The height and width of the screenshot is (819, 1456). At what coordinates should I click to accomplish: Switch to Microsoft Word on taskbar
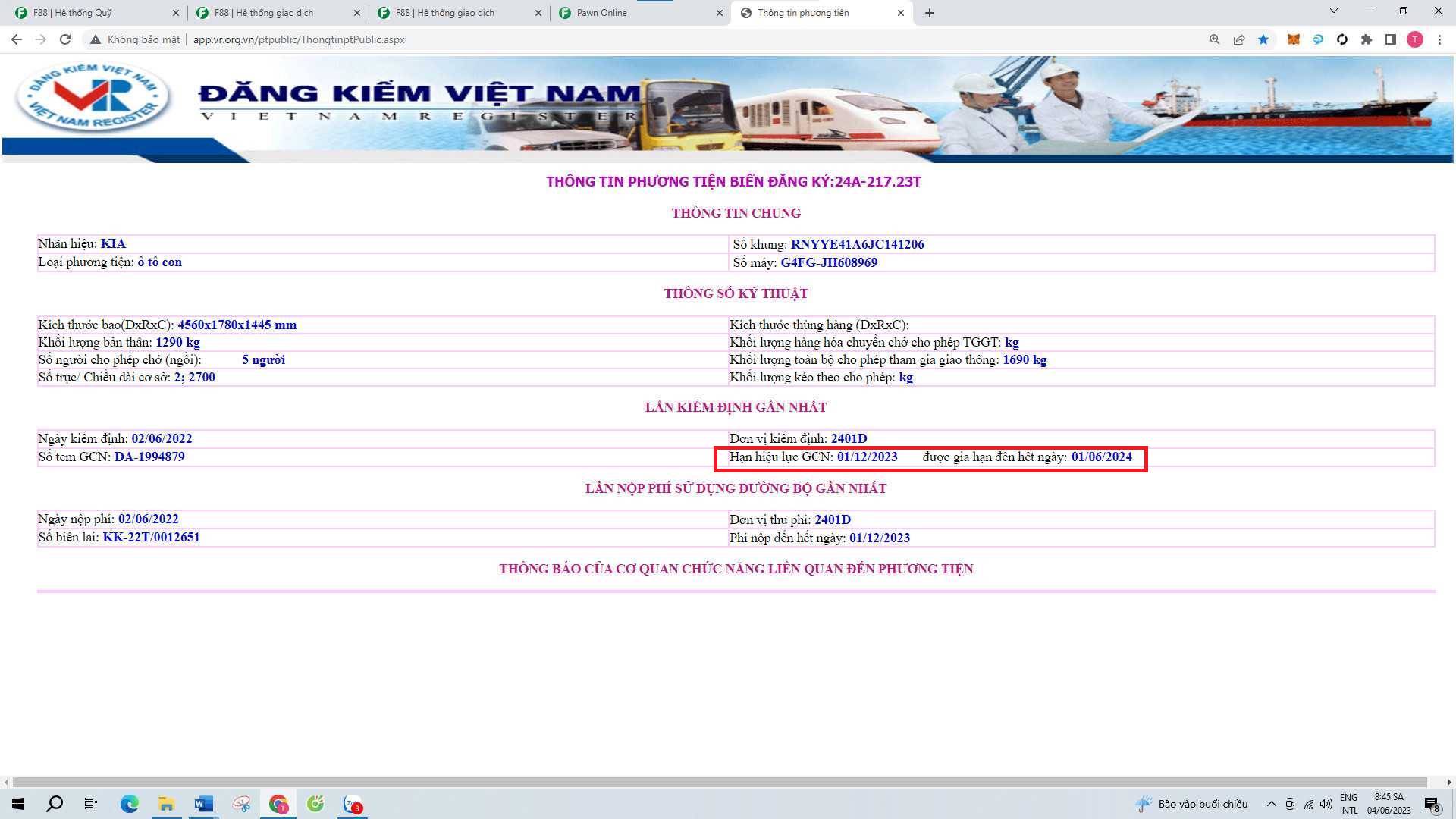click(203, 804)
